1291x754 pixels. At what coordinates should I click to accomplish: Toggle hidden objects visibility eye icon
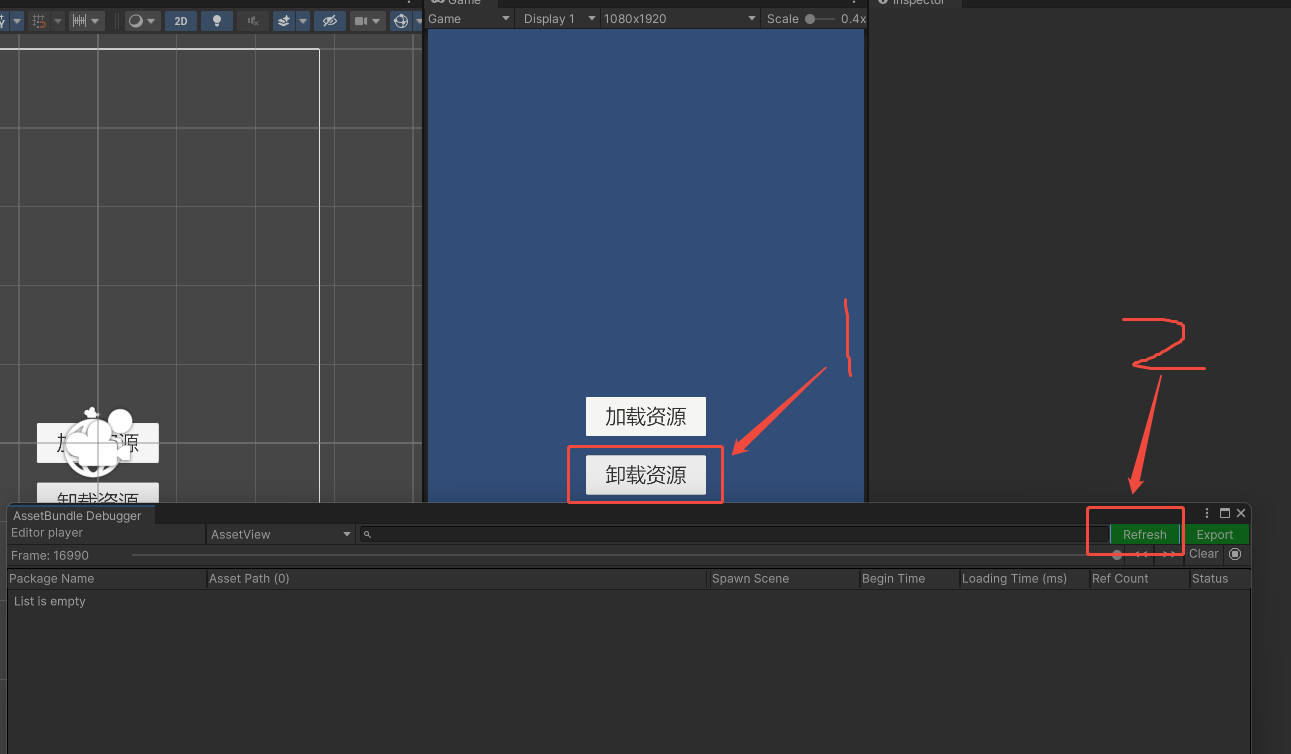tap(330, 21)
